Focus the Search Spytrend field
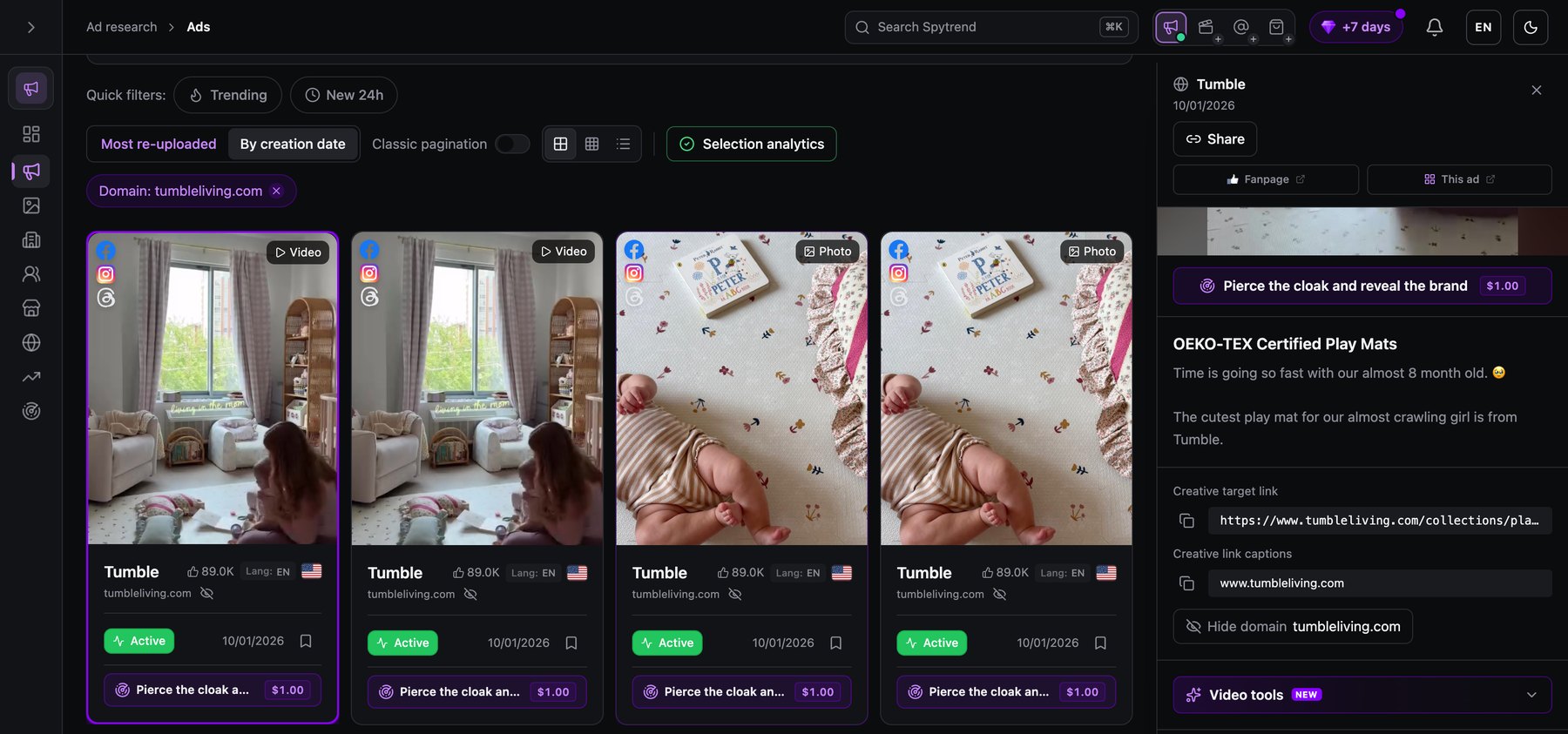 pos(991,27)
